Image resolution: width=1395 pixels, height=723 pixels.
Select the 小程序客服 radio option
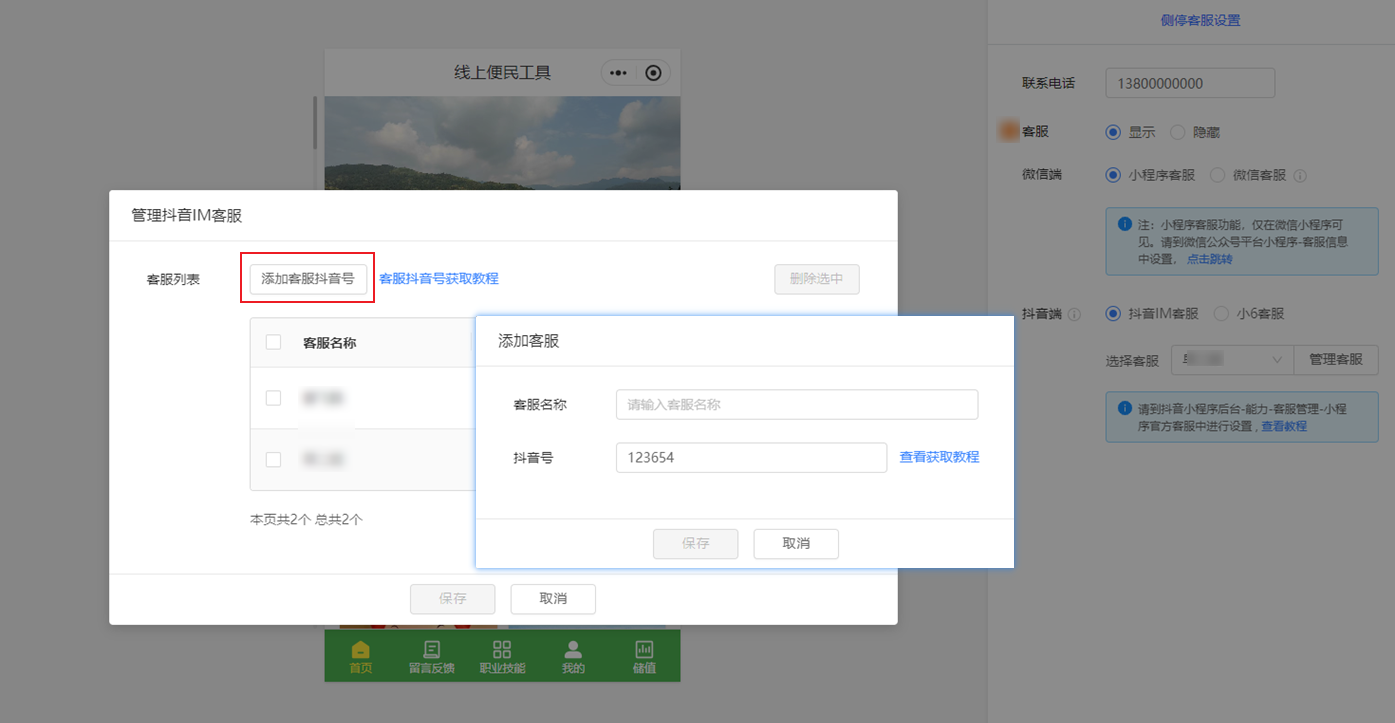(1113, 175)
